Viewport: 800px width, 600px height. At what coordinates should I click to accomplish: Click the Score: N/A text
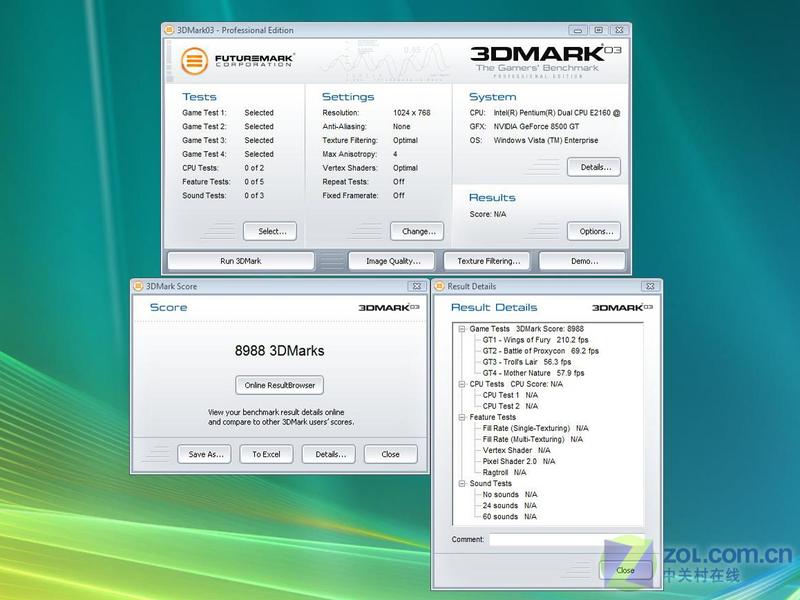coord(488,214)
